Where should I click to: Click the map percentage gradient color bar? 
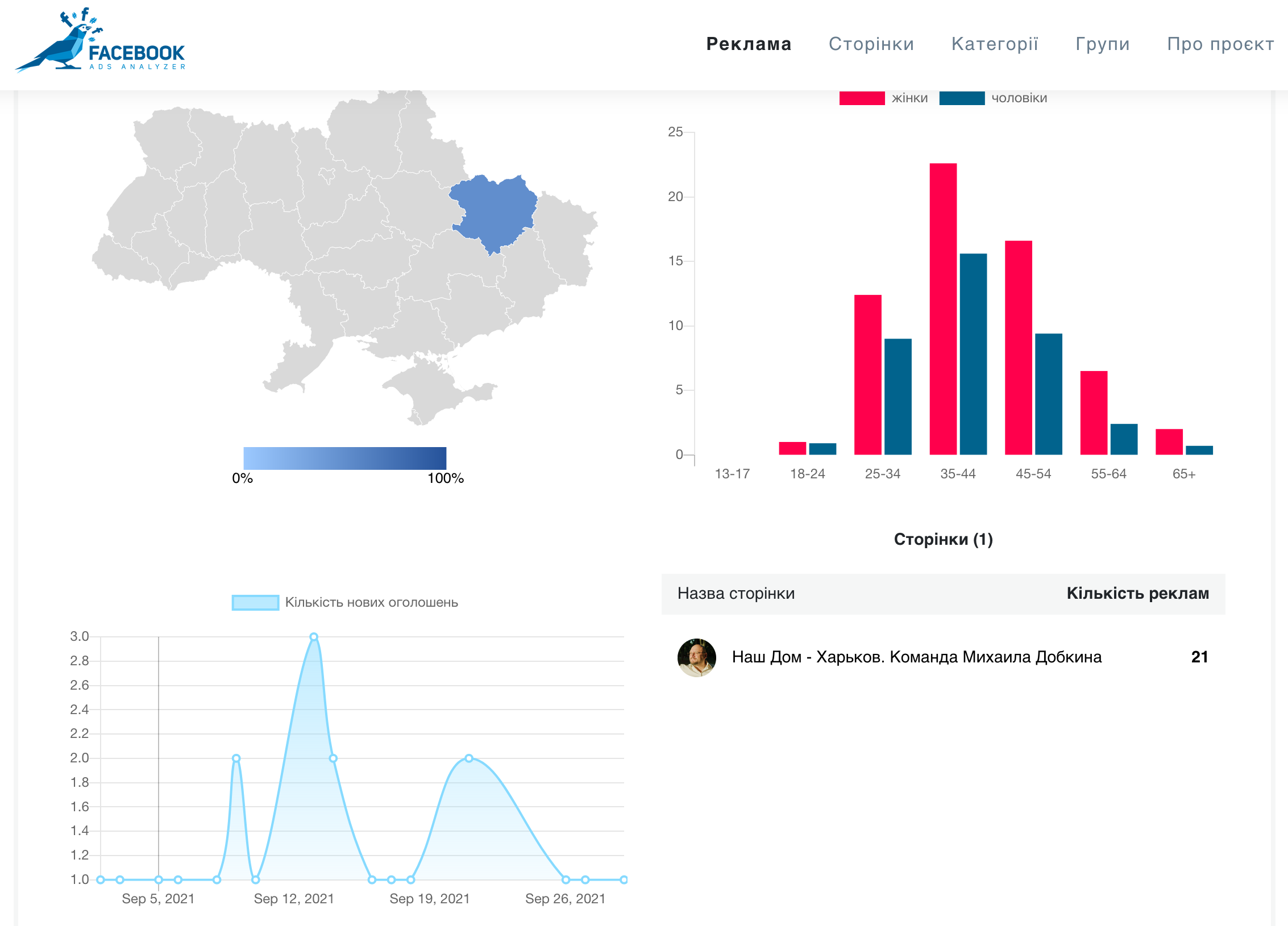click(344, 458)
